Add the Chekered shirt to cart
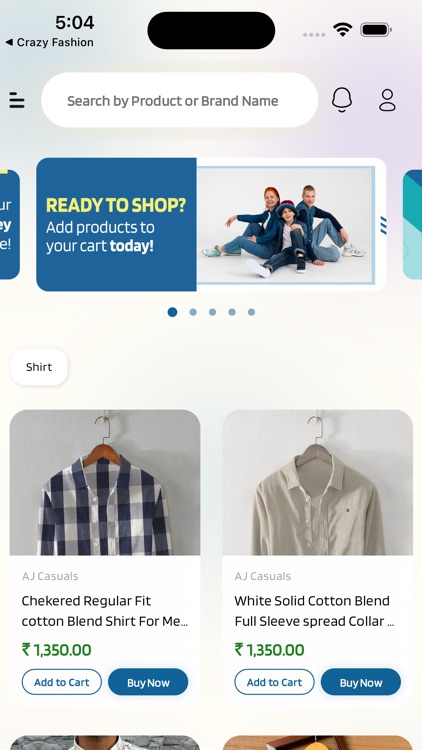Image resolution: width=422 pixels, height=750 pixels. pos(62,682)
